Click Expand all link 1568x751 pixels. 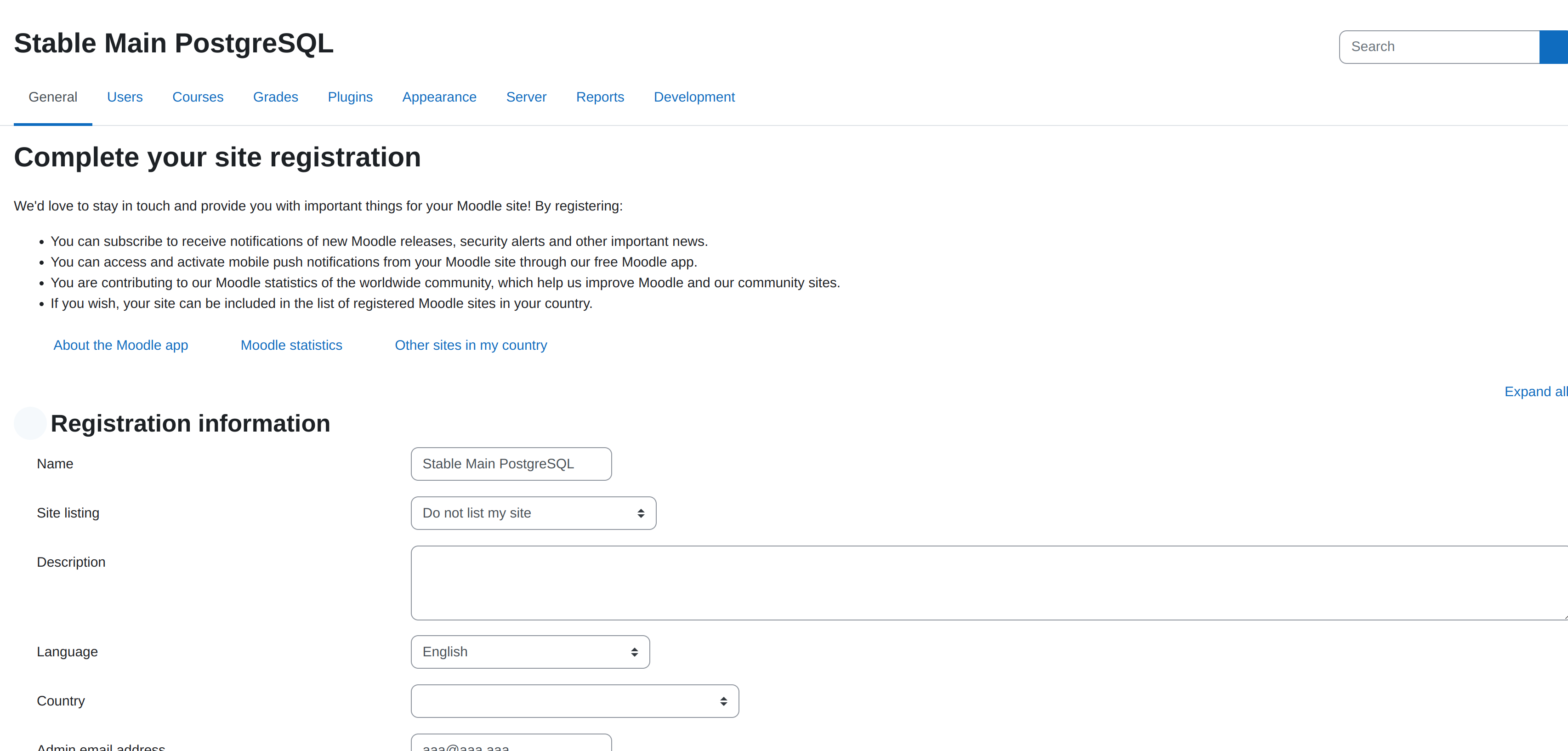point(1536,391)
